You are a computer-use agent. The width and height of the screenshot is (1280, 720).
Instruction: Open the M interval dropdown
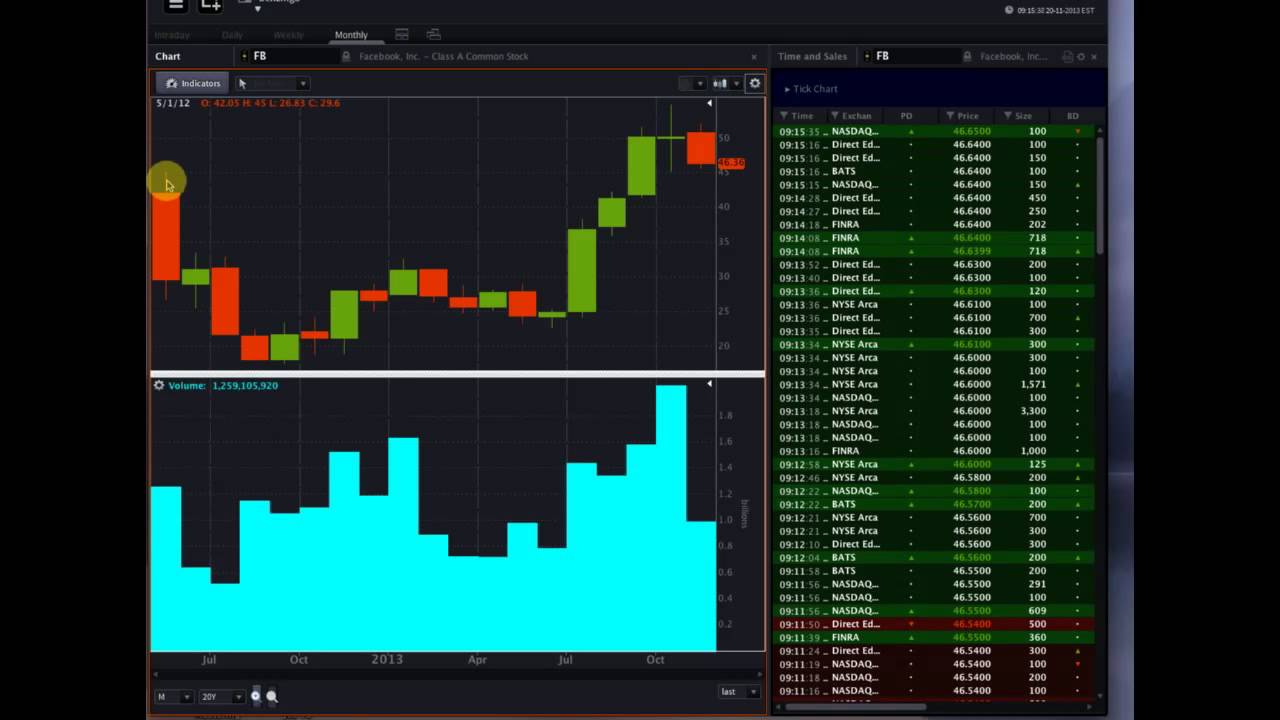pyautogui.click(x=172, y=696)
